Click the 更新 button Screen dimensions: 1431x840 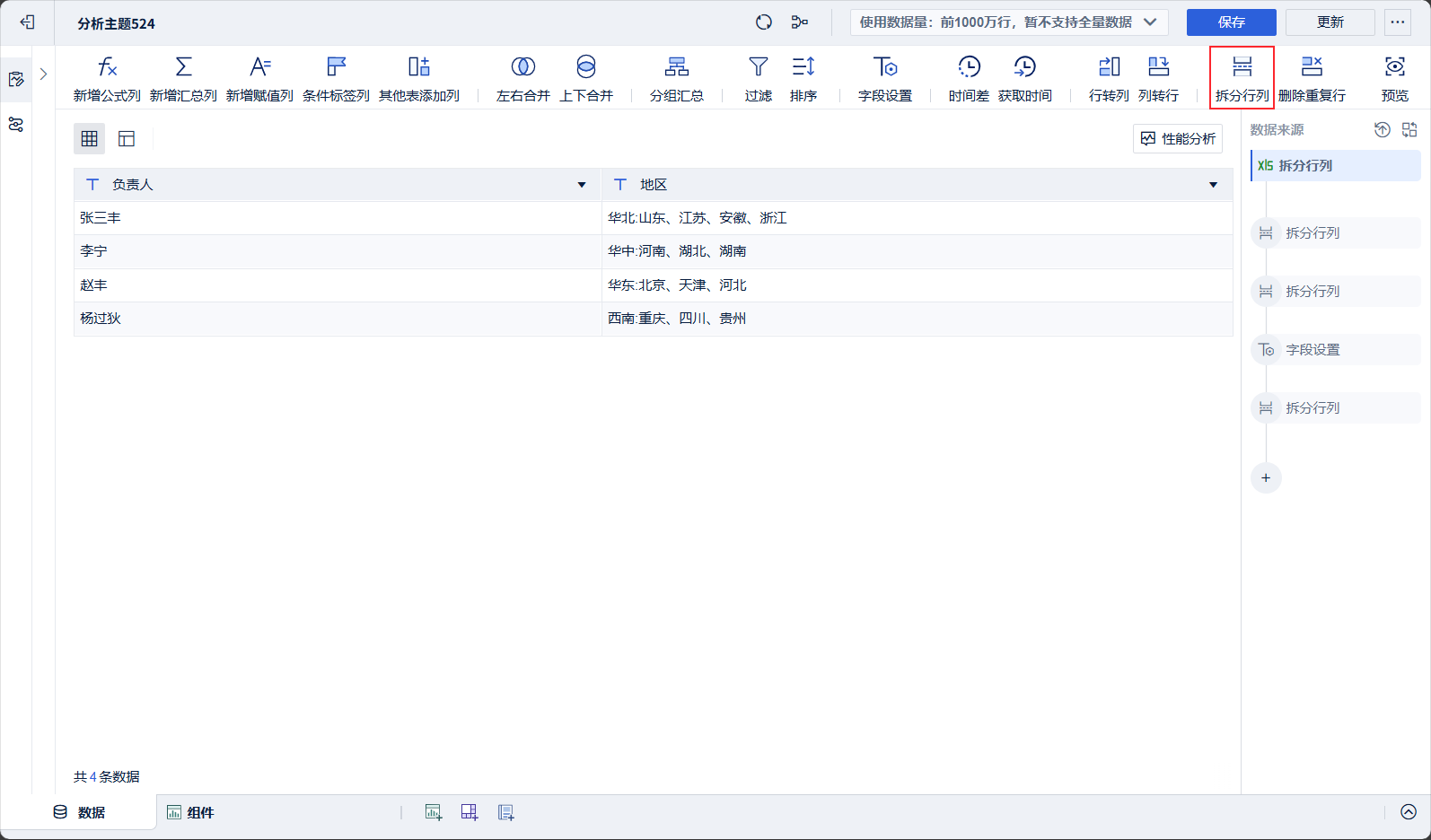point(1330,22)
